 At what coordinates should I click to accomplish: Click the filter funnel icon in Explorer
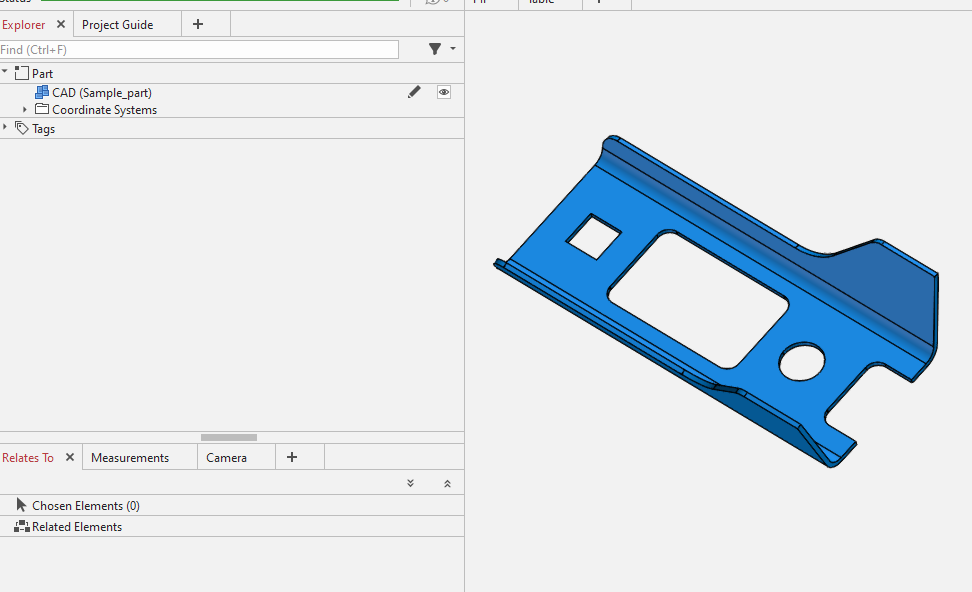tap(435, 49)
